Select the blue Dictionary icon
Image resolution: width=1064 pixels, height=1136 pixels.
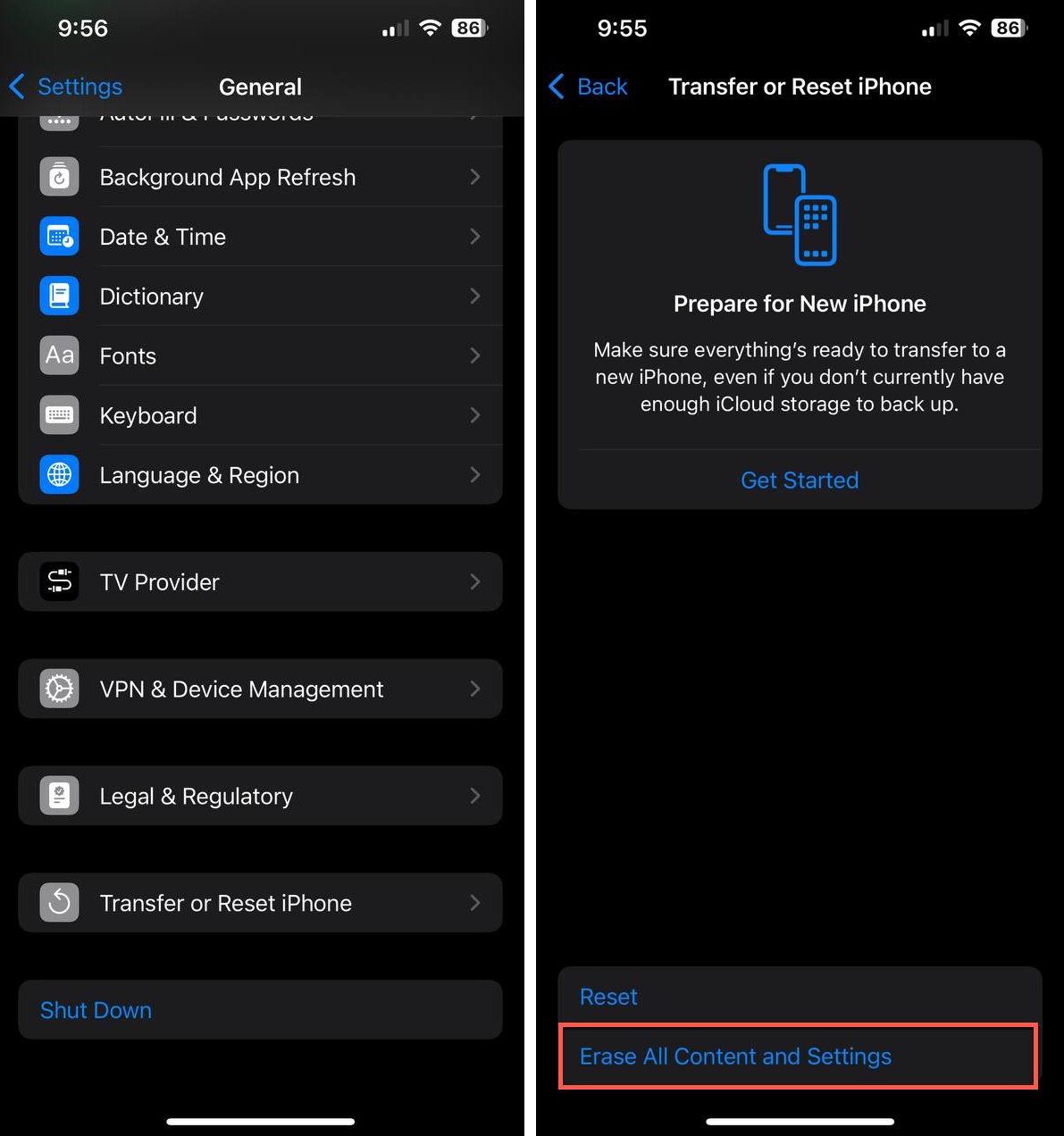[60, 297]
